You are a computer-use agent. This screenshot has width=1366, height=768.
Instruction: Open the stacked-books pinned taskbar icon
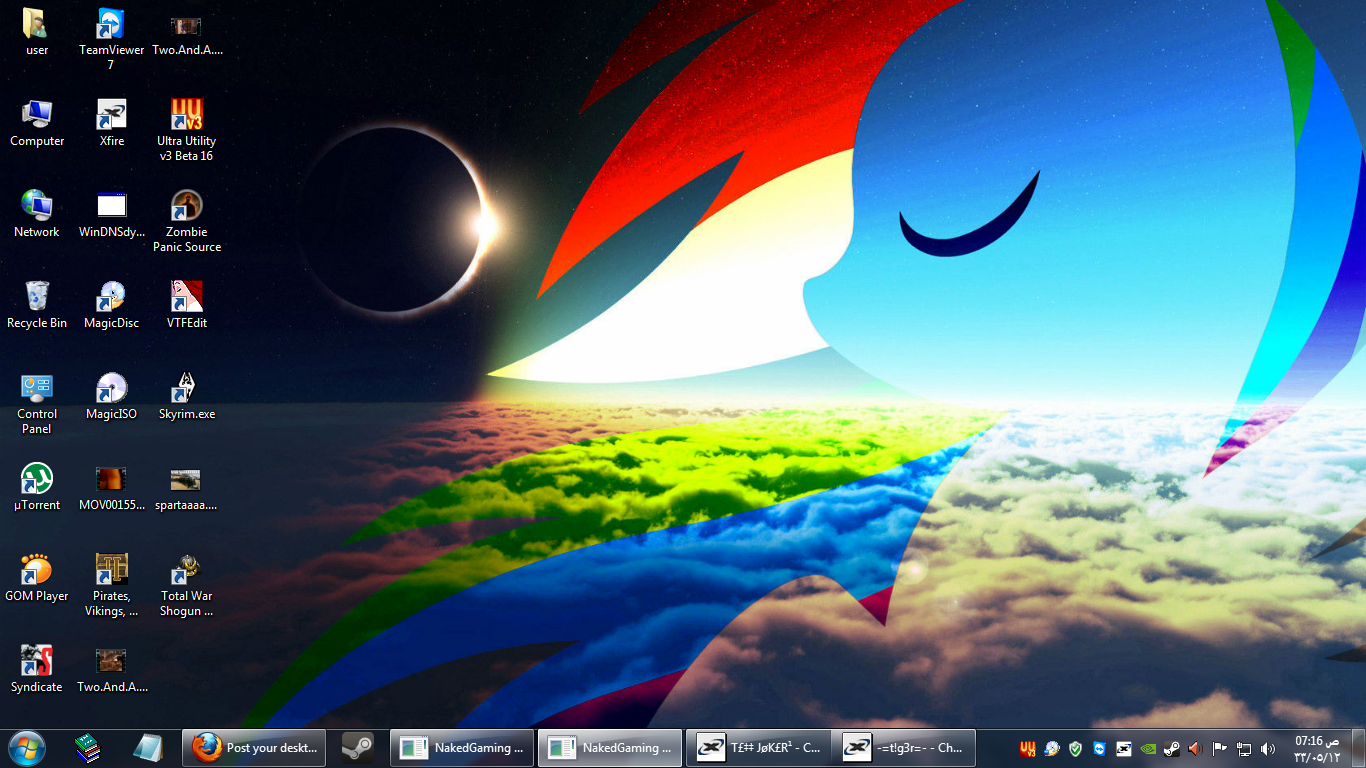[89, 747]
